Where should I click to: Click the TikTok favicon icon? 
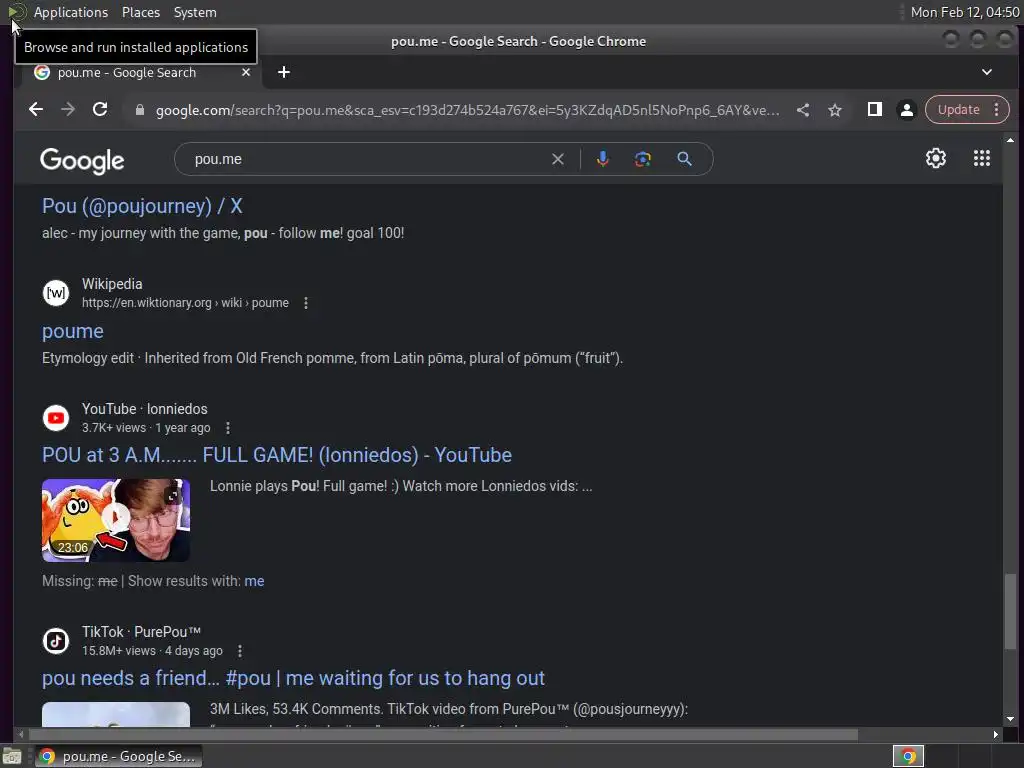(x=56, y=641)
